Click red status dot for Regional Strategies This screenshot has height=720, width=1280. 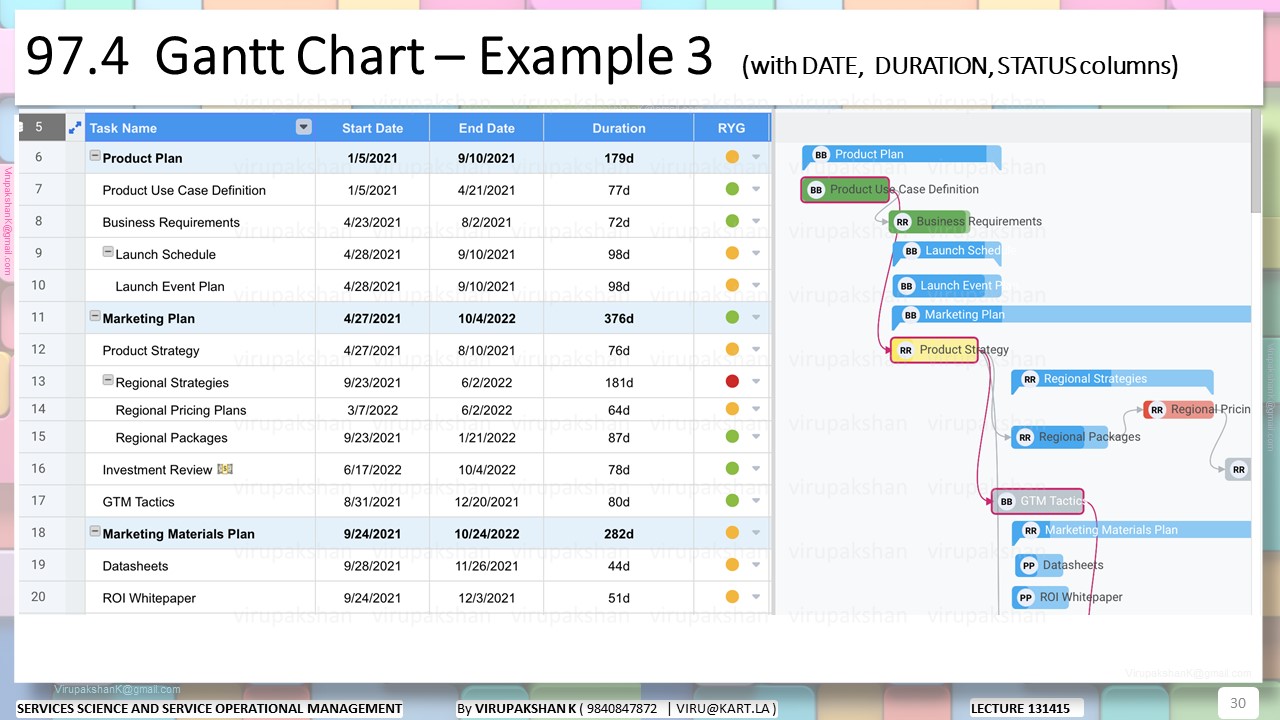point(732,381)
